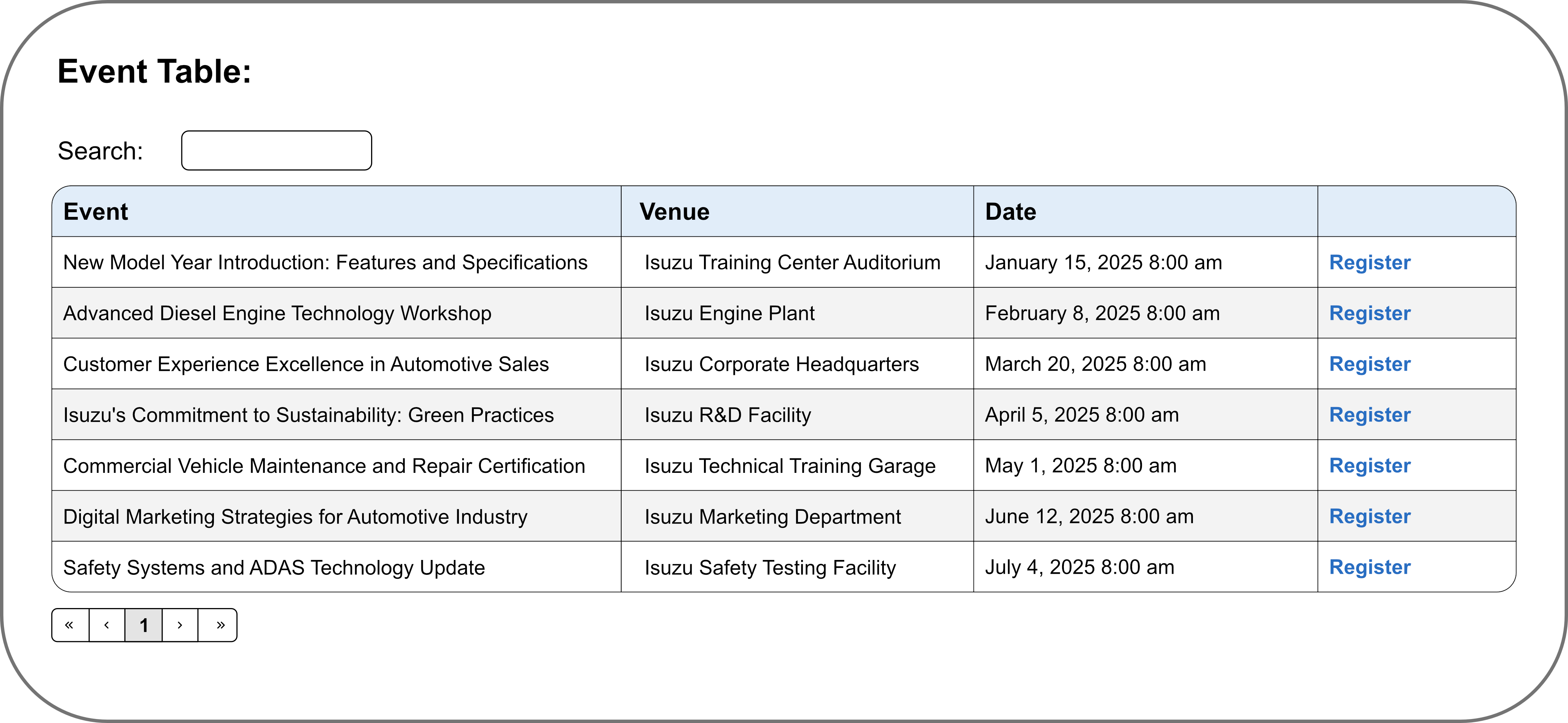This screenshot has width=1568, height=723.
Task: Register for Commercial Vehicle Maintenance Certification
Action: tap(1370, 465)
